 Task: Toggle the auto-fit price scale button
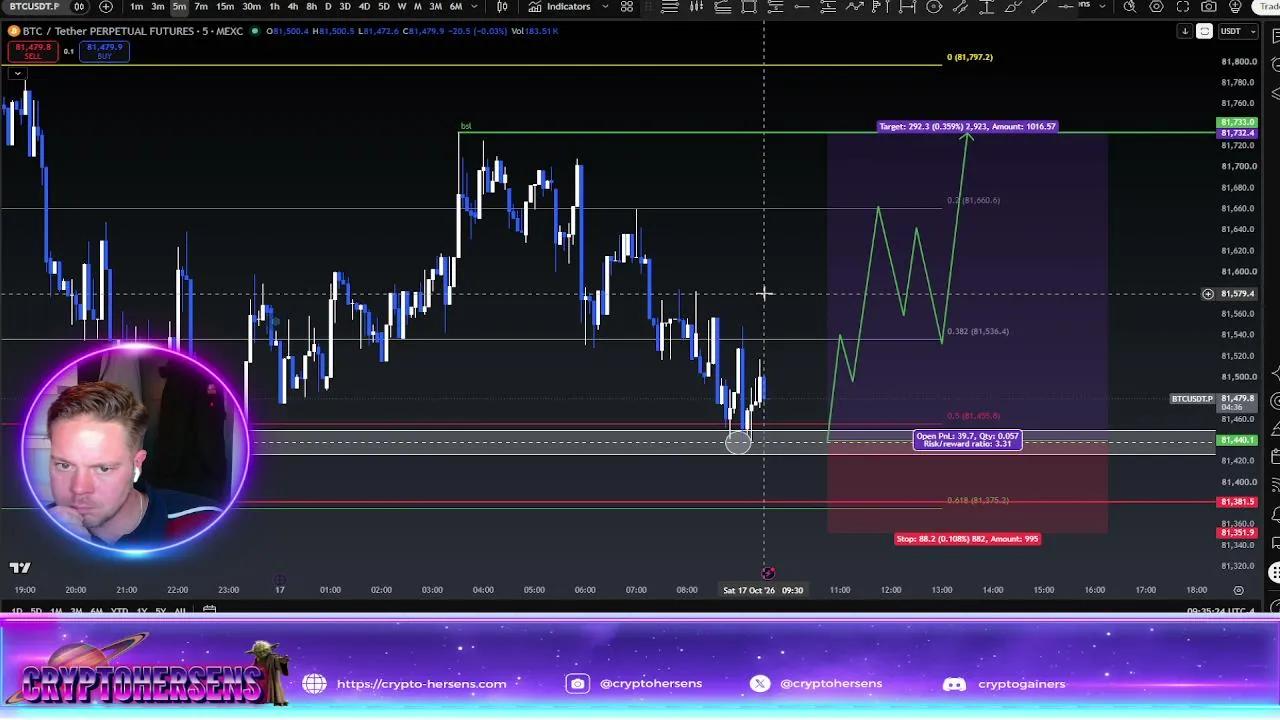(1205, 31)
